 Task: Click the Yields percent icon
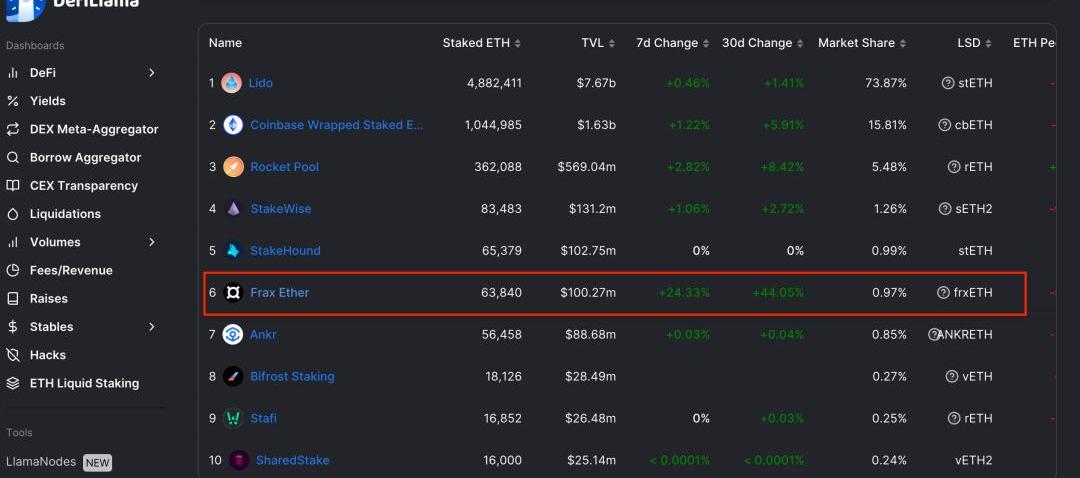point(12,101)
